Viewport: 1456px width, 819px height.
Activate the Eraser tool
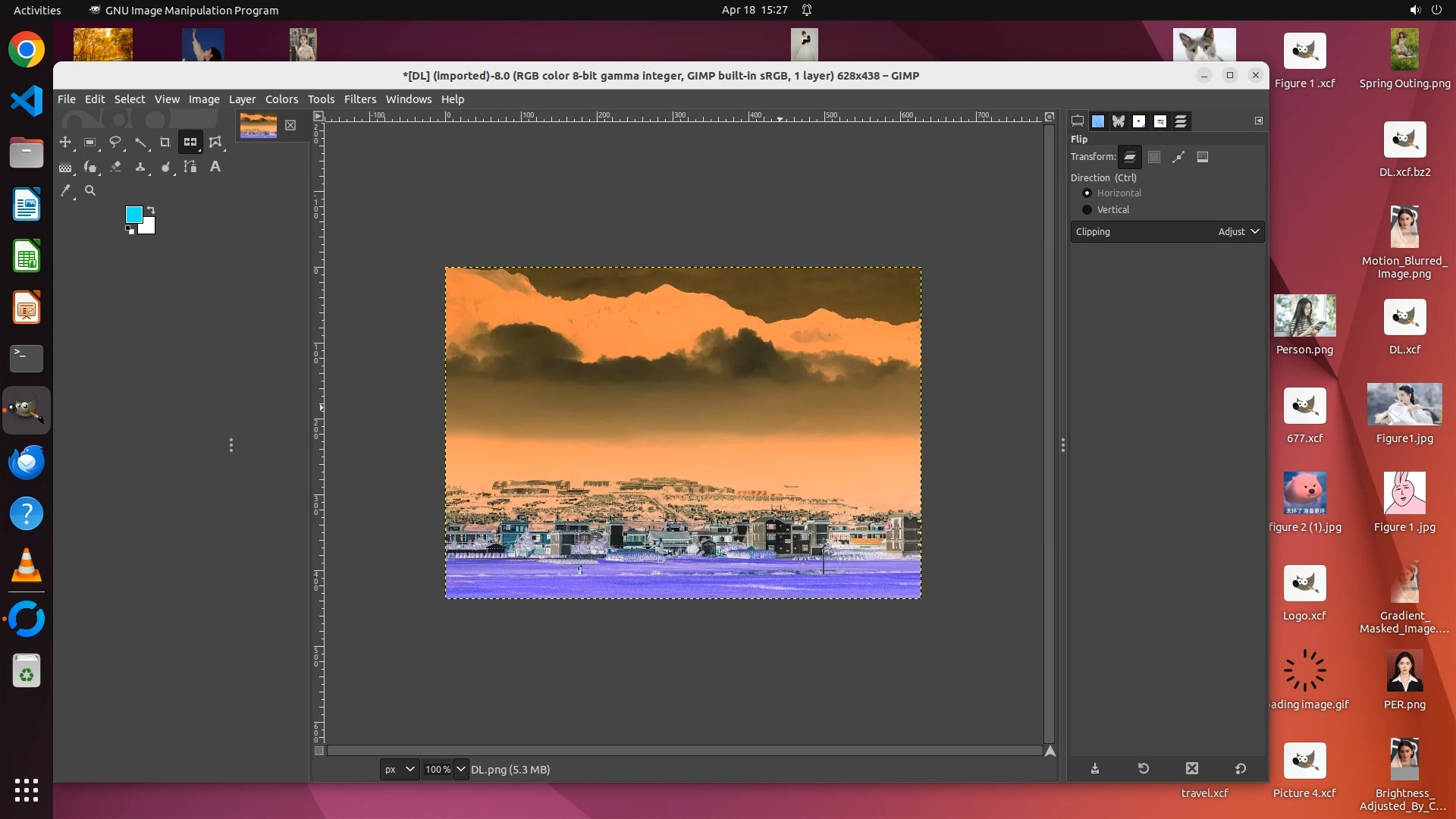click(x=115, y=167)
